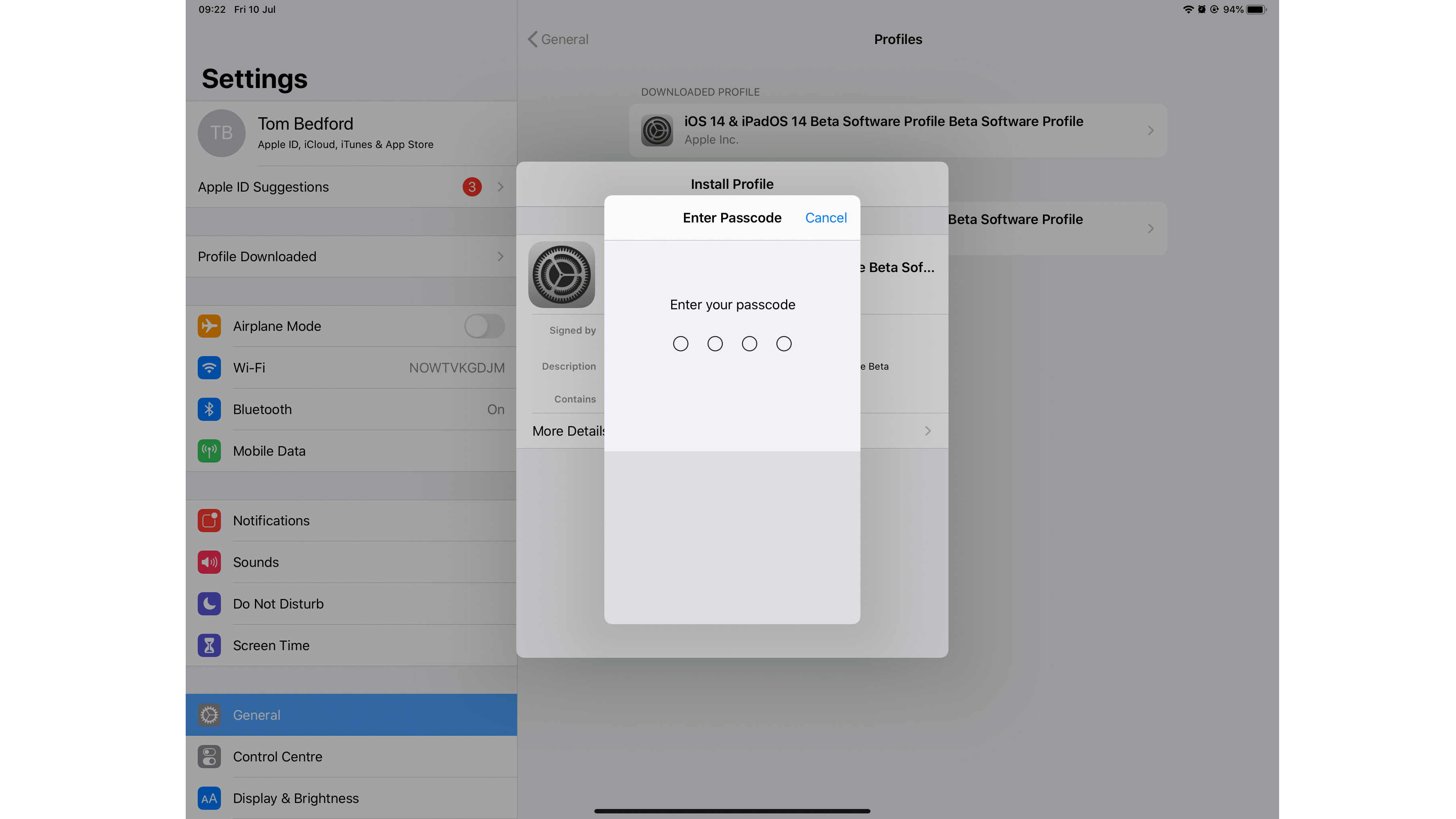Viewport: 1456px width, 819px height.
Task: Click the Profiles page title
Action: (x=898, y=39)
